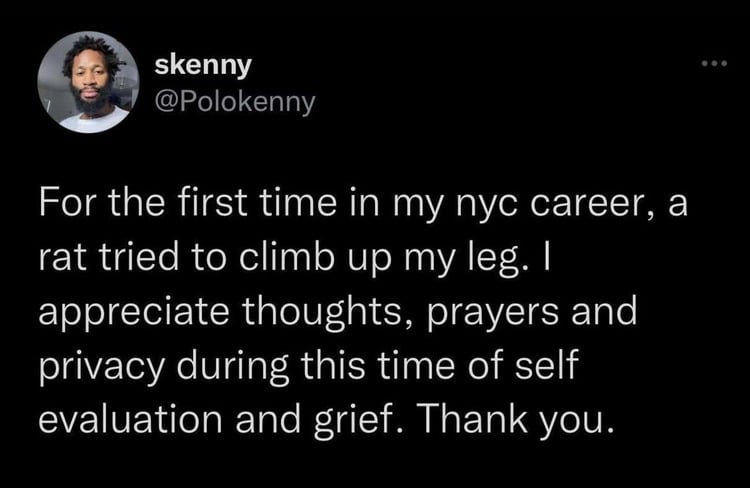The width and height of the screenshot is (750, 488).
Task: Click the tweet line starting "appreciate thoughts"
Action: 338,312
